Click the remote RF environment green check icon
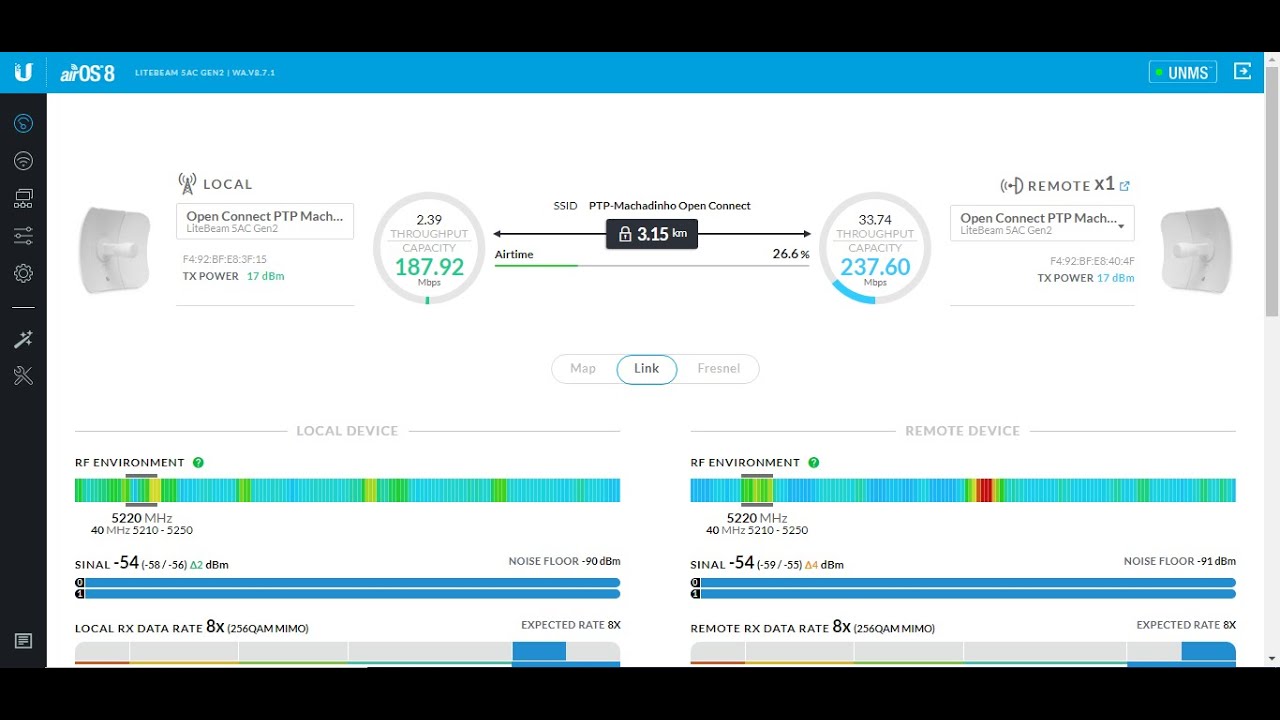1280x720 pixels. click(813, 462)
